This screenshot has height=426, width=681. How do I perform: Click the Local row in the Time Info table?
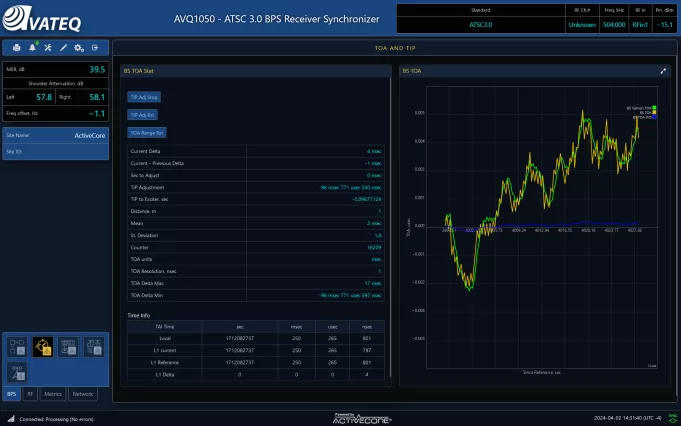coord(256,338)
